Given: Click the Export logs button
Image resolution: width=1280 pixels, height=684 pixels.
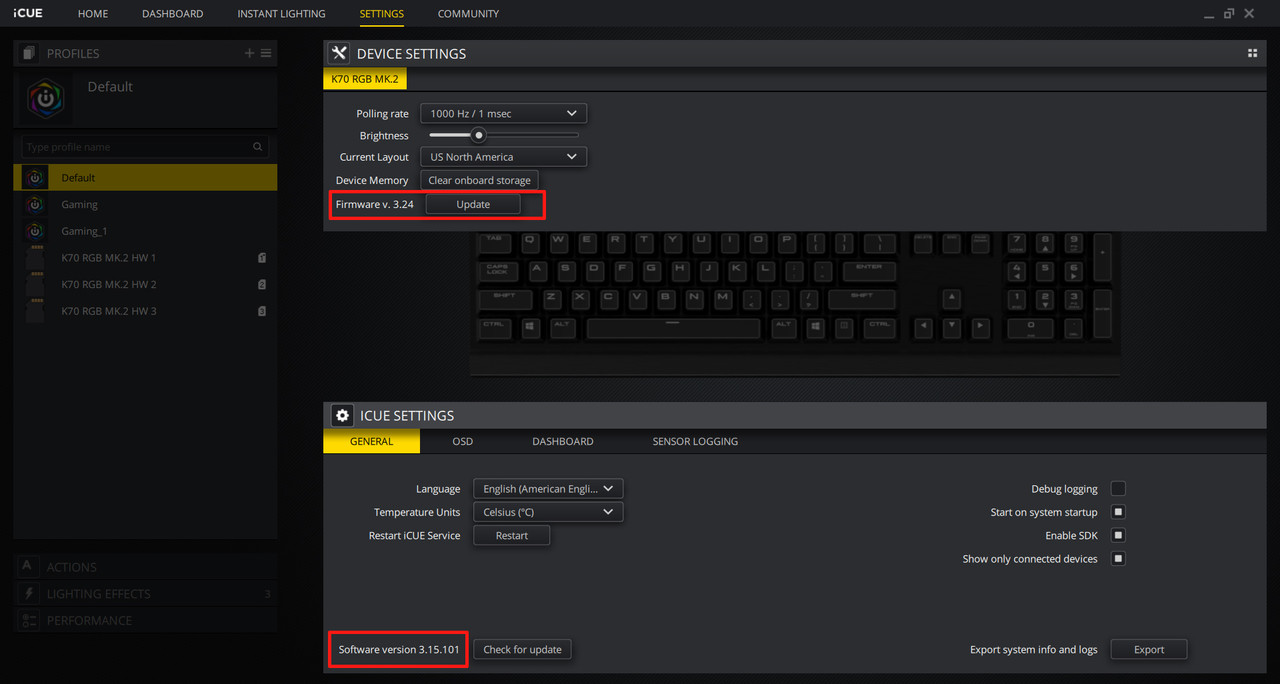Looking at the screenshot, I should [x=1149, y=649].
